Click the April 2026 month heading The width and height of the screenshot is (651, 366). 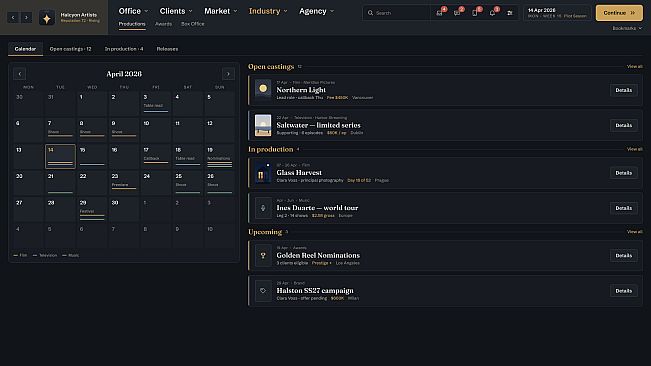tap(124, 74)
